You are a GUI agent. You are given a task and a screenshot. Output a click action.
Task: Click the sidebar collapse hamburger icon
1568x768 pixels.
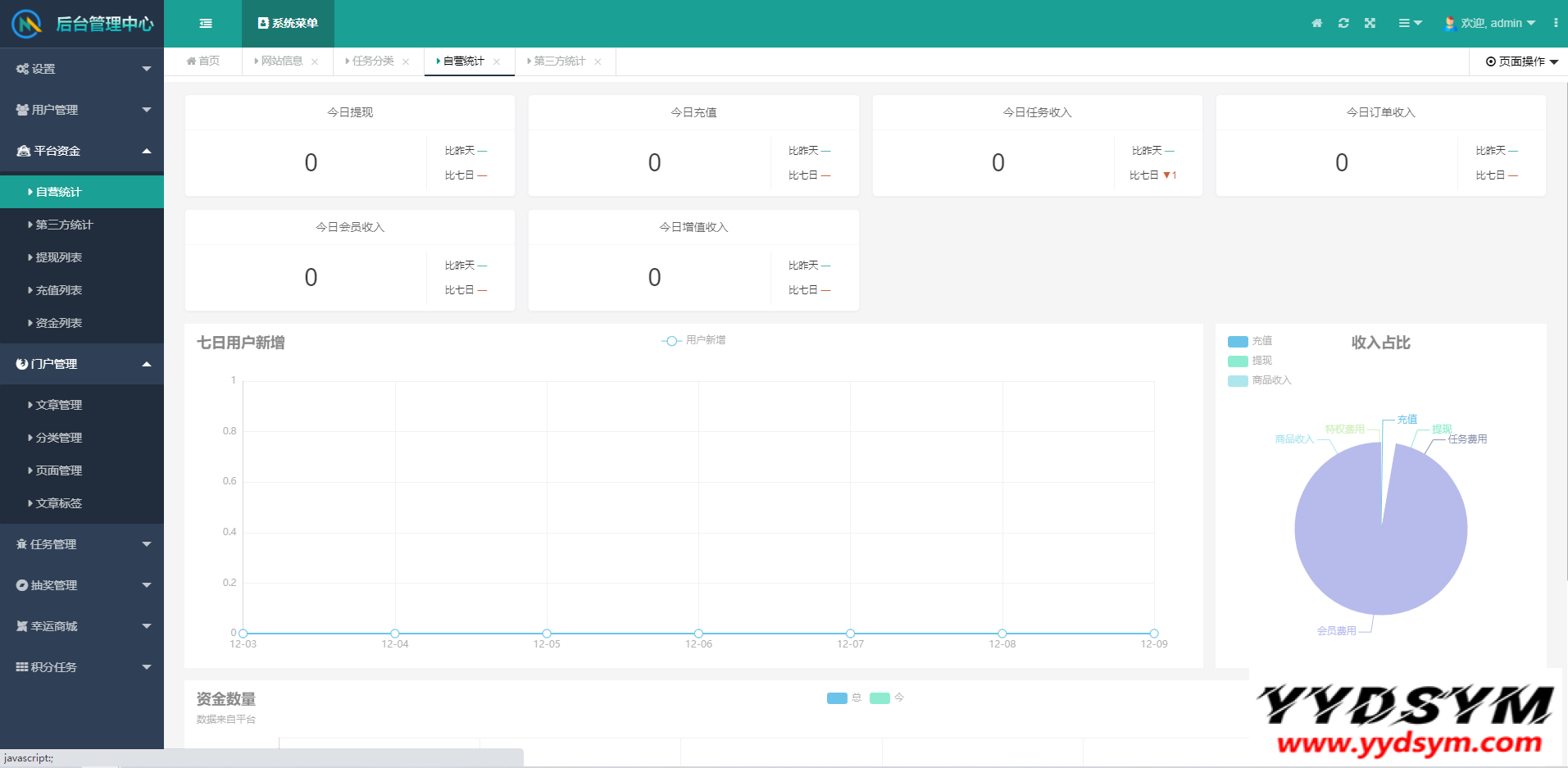pyautogui.click(x=206, y=24)
